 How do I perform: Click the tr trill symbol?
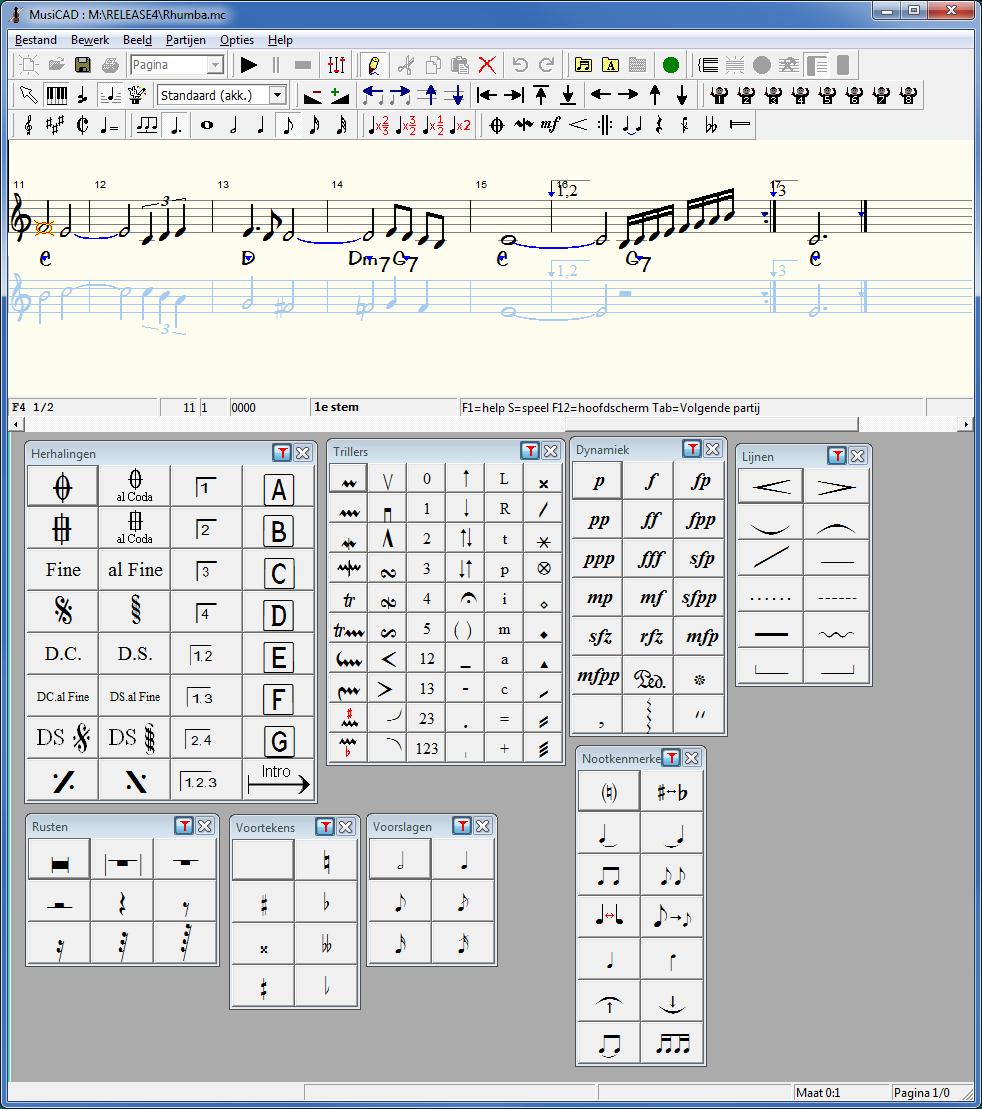click(348, 600)
